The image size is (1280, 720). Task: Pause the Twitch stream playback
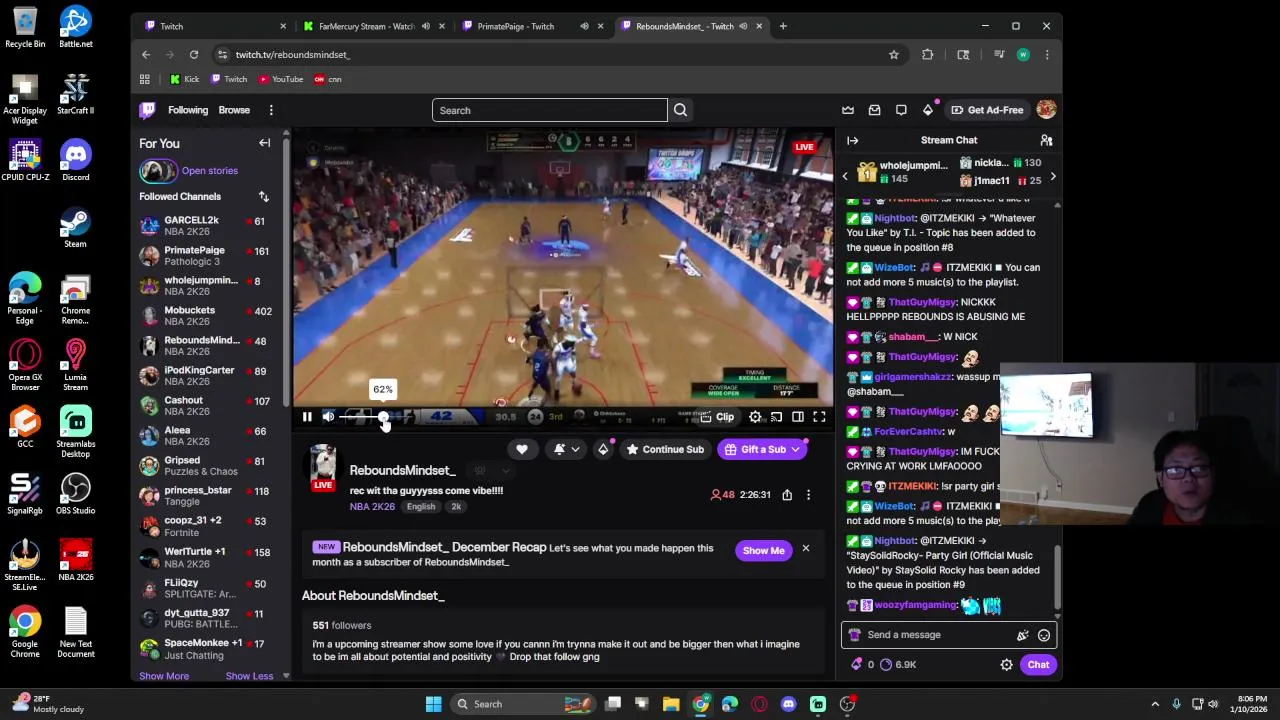pos(307,417)
